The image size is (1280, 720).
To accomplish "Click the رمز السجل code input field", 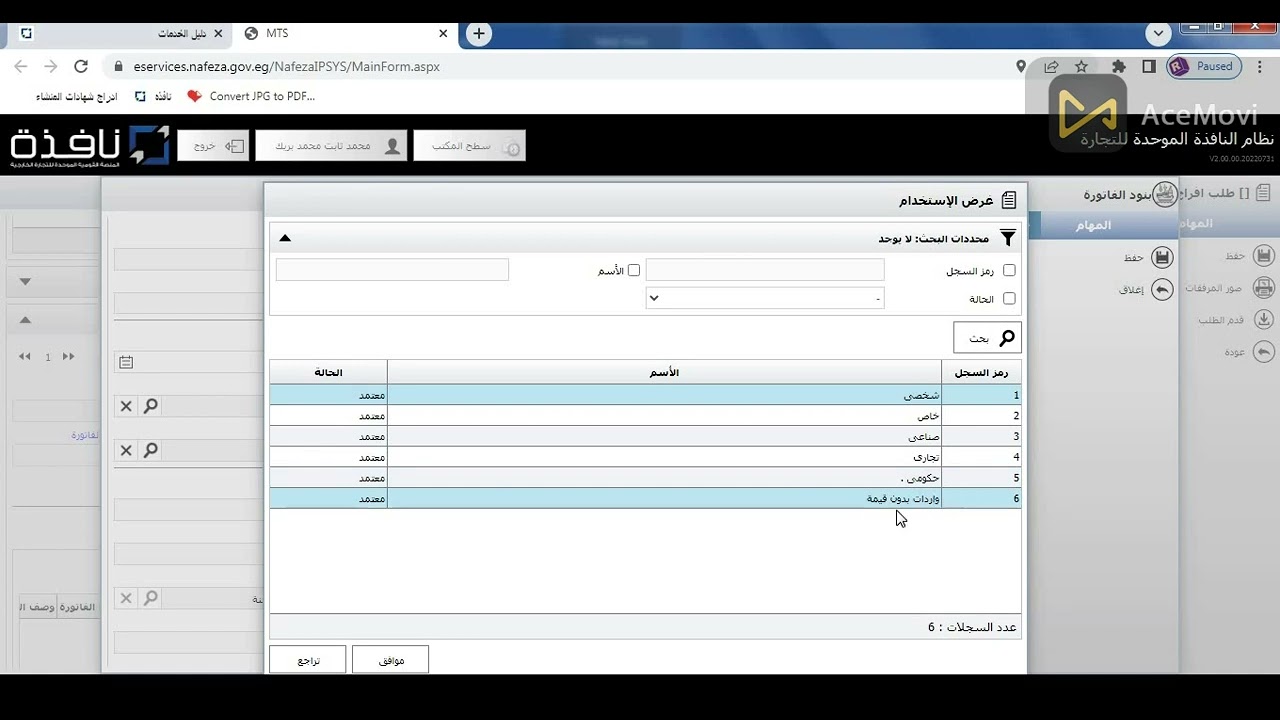I will pos(765,270).
